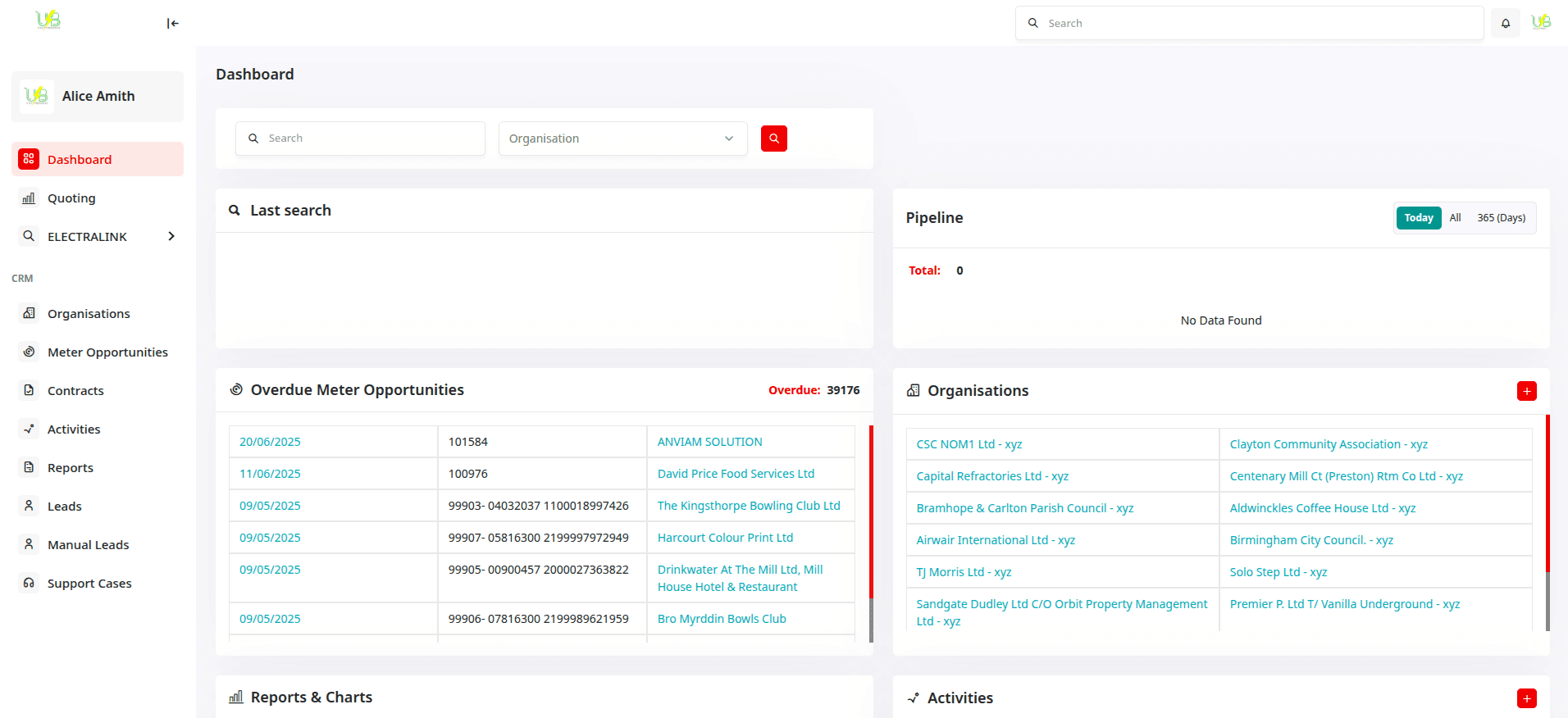Screen dimensions: 1568x718
Task: Open CSC NOM1 Ltd - xyz organisation
Action: tap(969, 444)
